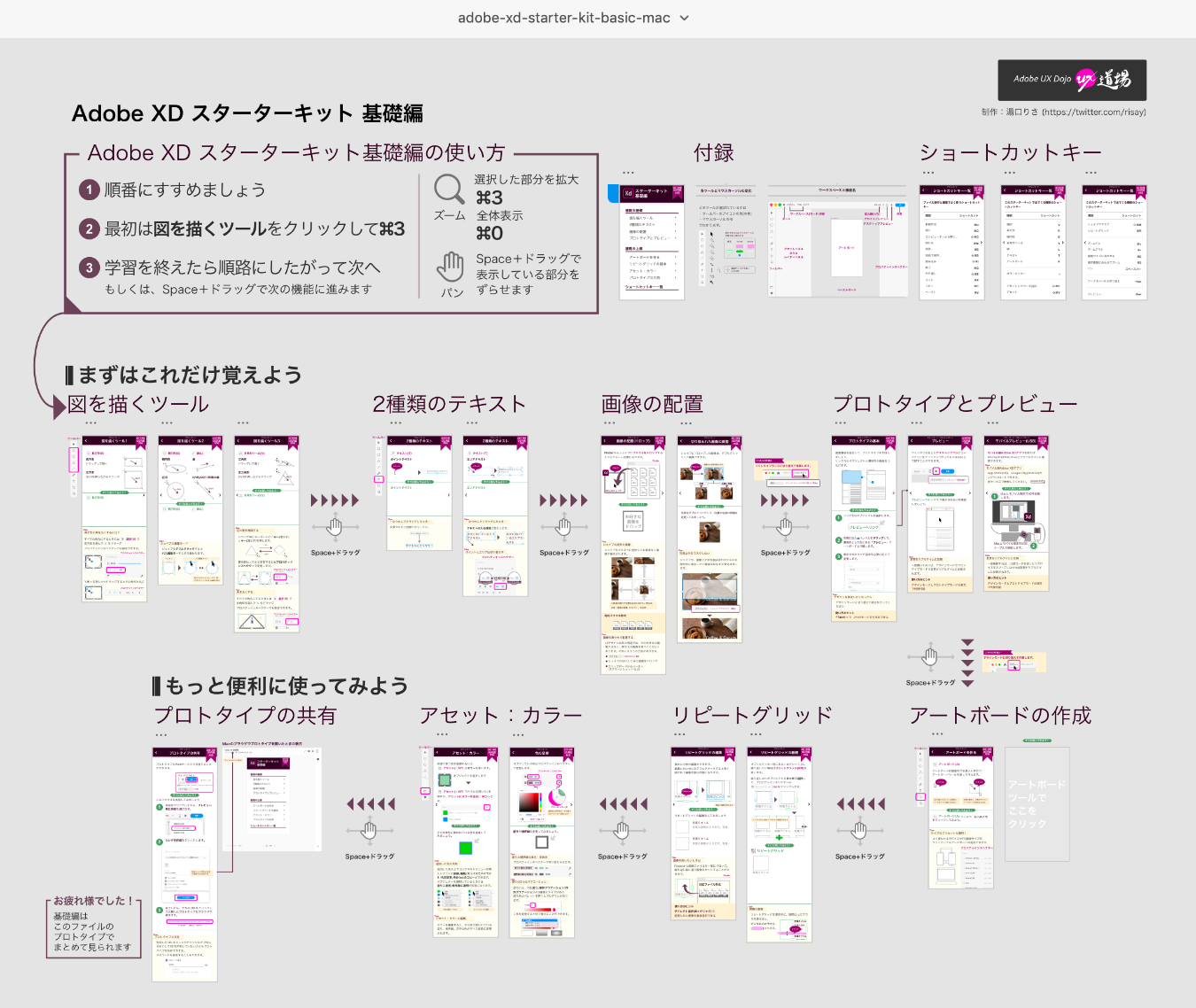The image size is (1196, 1008).
Task: Select the 図を描くツール2 artboard
Action: point(190,510)
